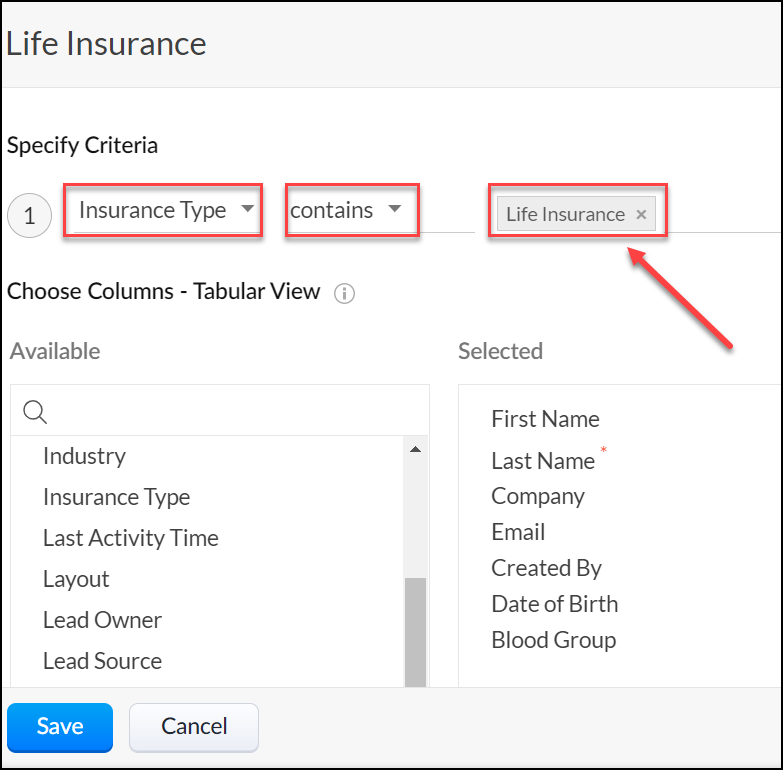The width and height of the screenshot is (783, 770).
Task: Click the criteria value input field
Action: click(x=720, y=214)
